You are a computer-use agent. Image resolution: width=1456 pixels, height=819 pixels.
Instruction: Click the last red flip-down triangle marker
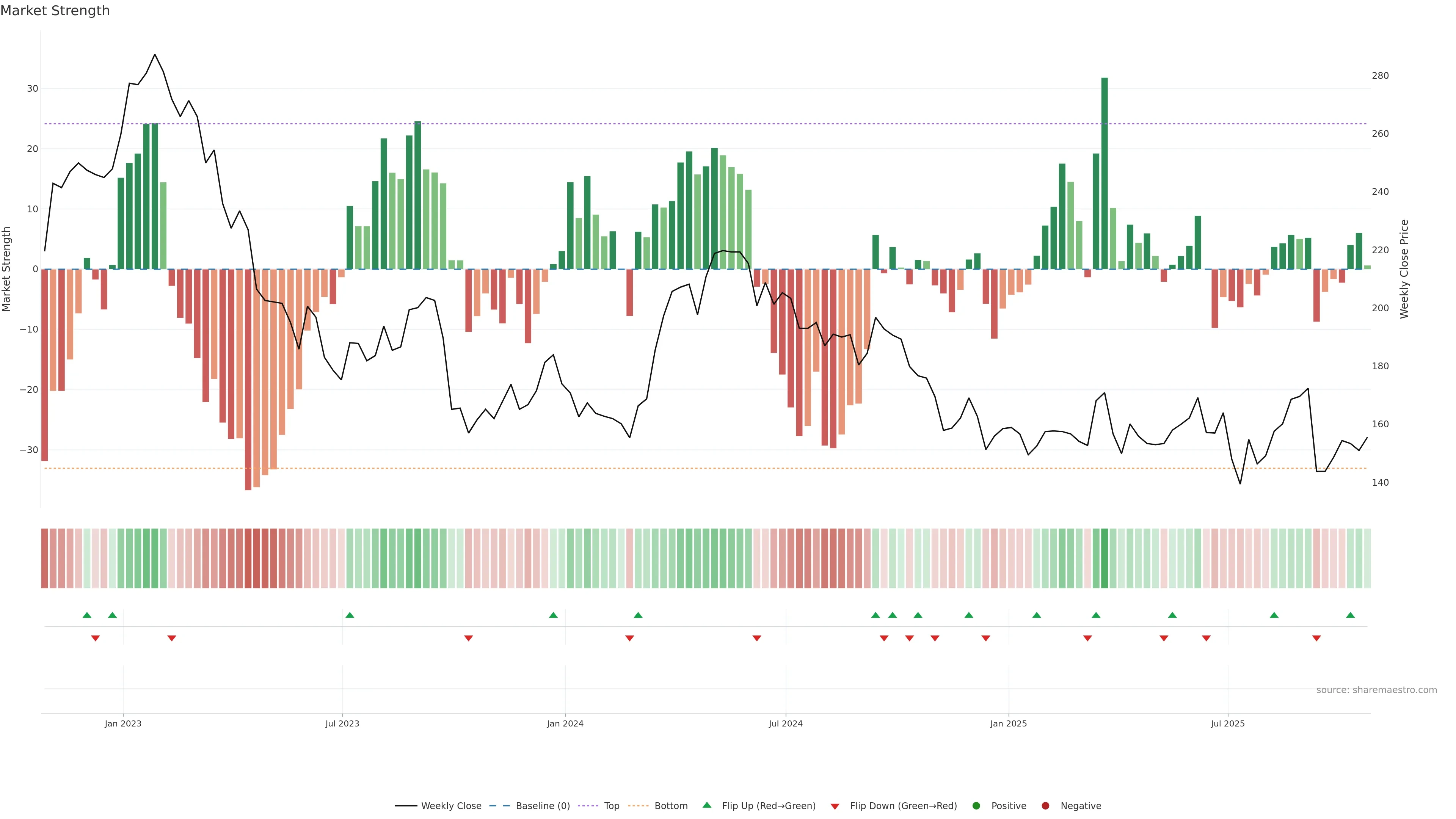click(1316, 638)
